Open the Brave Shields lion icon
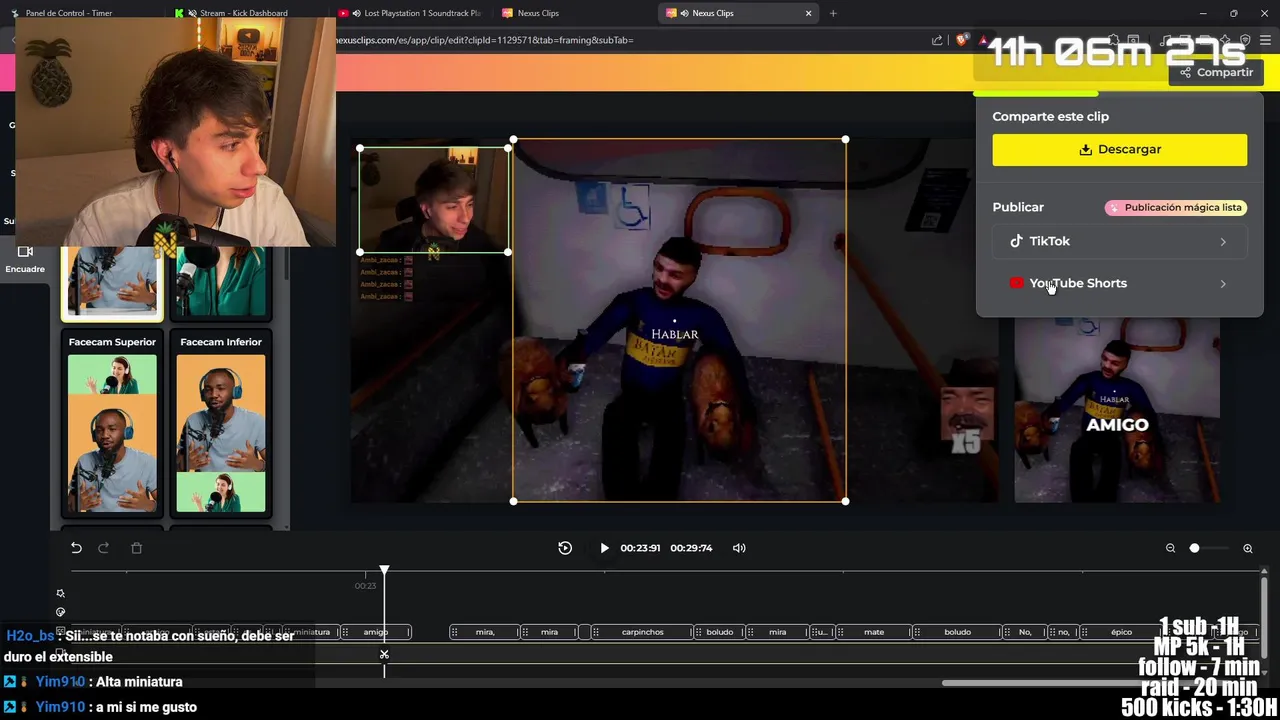 961,40
